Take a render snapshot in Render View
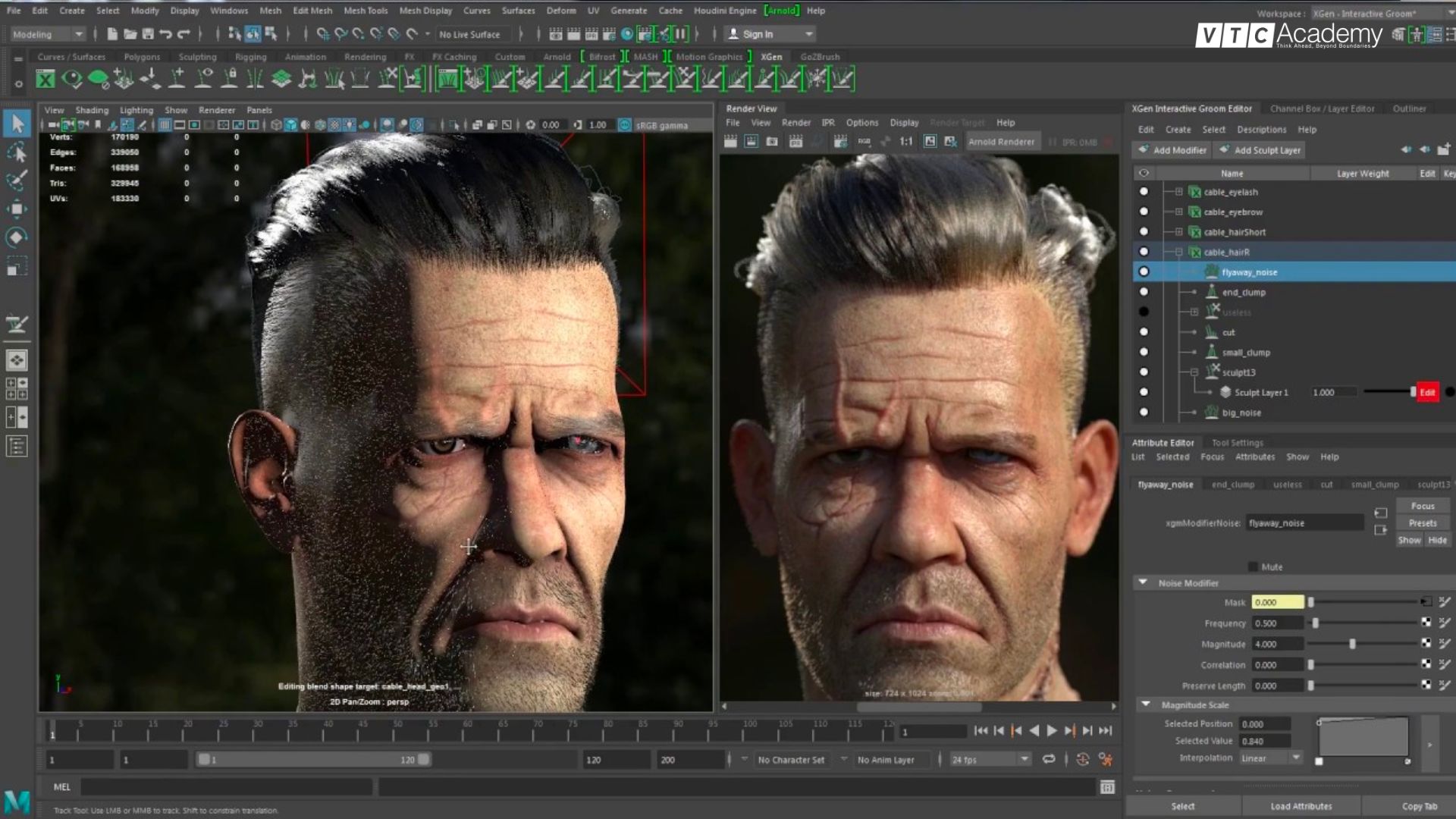 pos(772,141)
